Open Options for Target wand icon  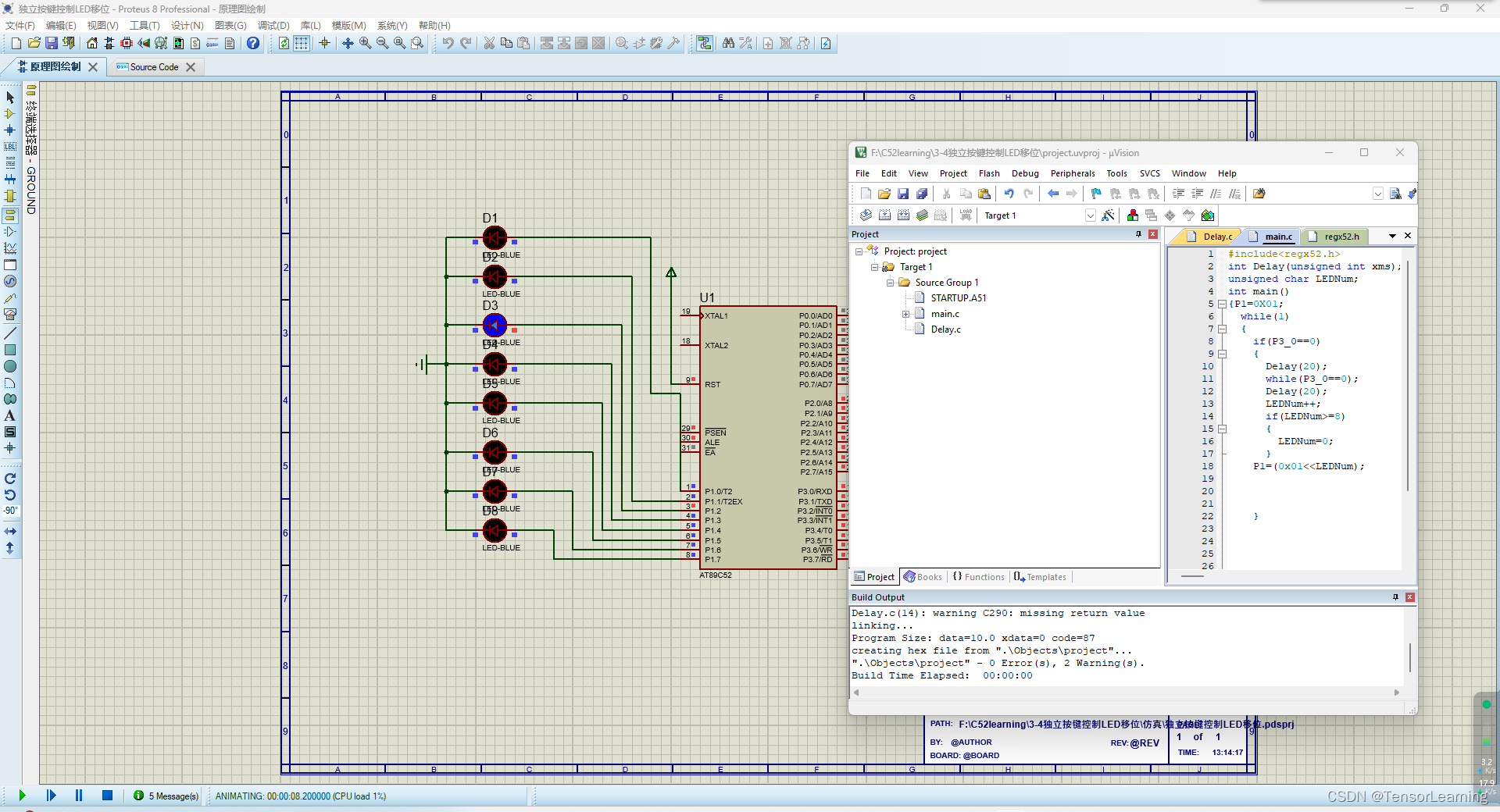tap(1108, 215)
